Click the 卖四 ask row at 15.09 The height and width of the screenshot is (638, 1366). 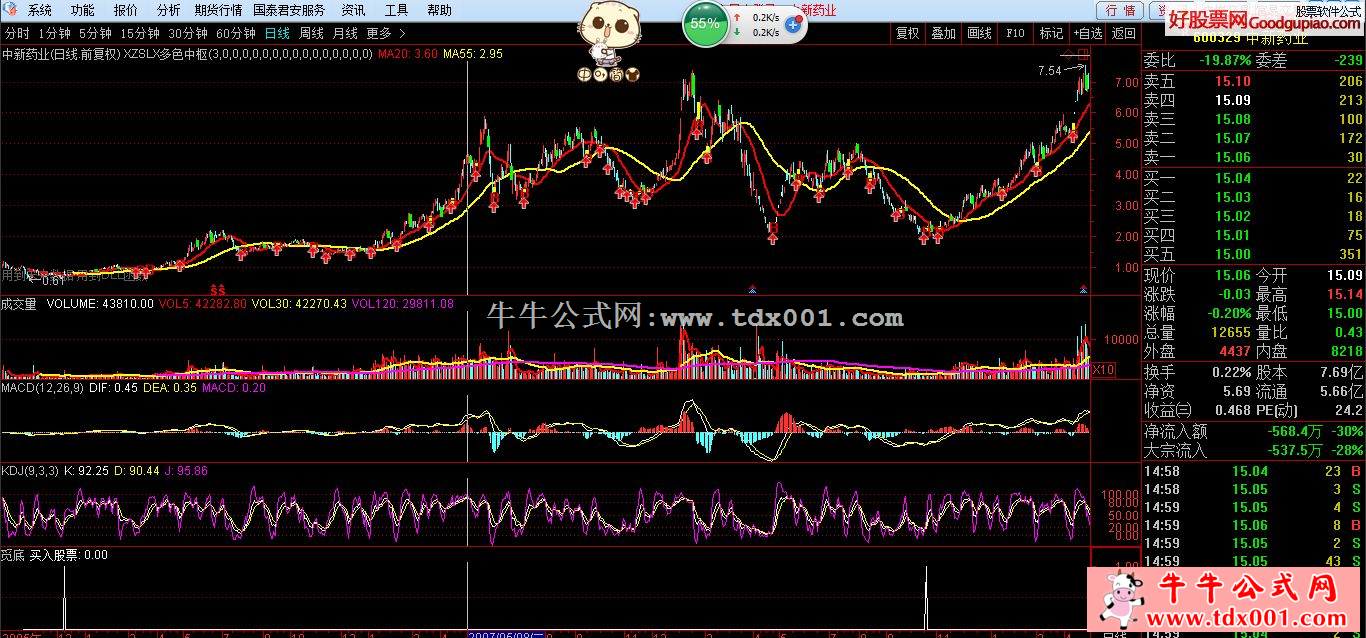pos(1254,100)
